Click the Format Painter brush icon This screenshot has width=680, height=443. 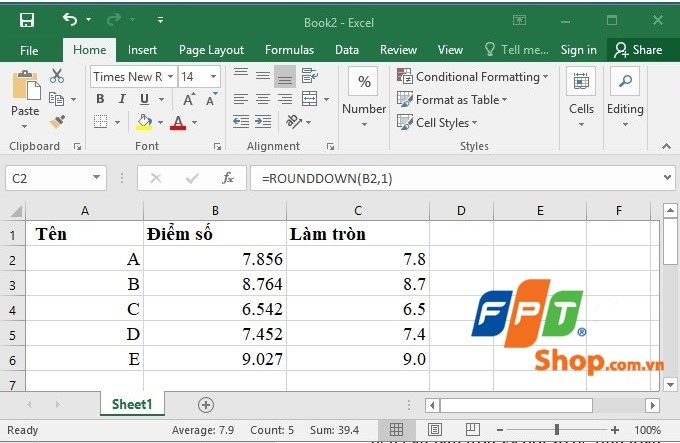tap(57, 122)
